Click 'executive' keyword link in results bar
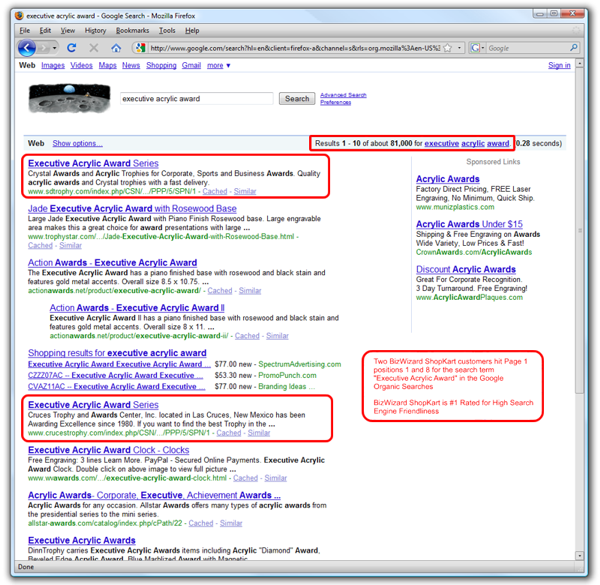Screen dimensions: 600x585 point(442,143)
